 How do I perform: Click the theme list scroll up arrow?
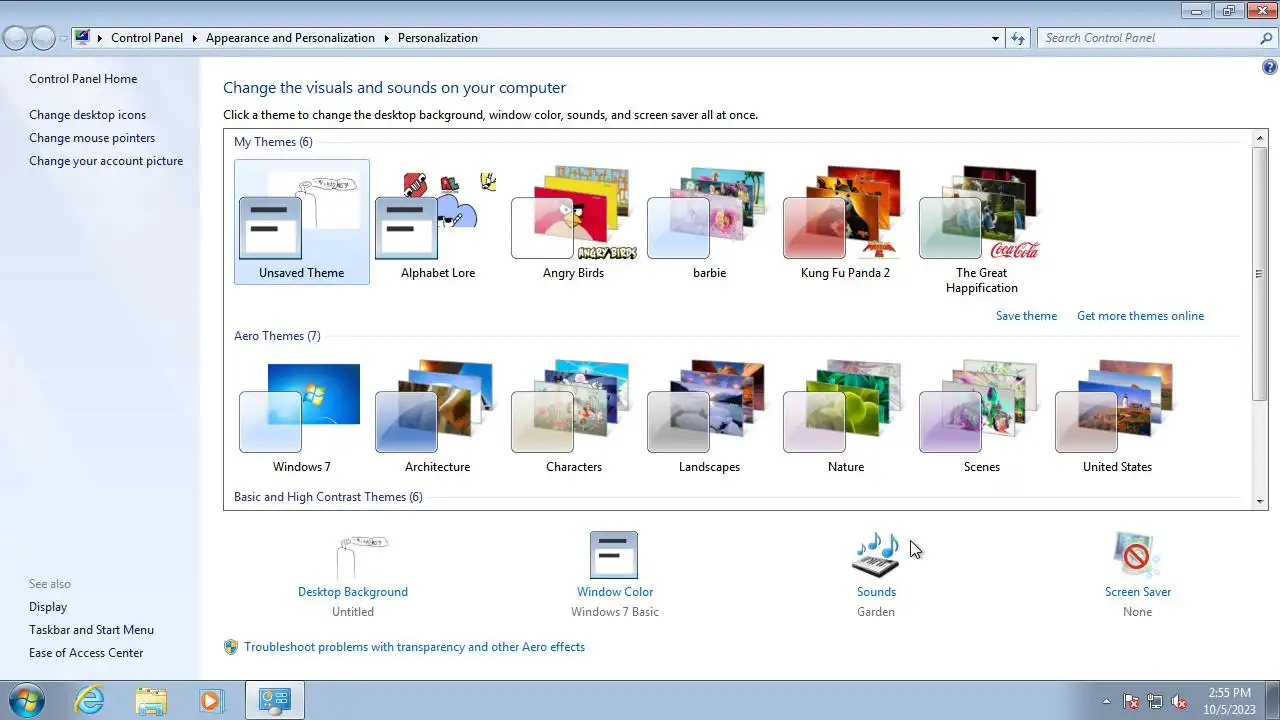click(1260, 137)
